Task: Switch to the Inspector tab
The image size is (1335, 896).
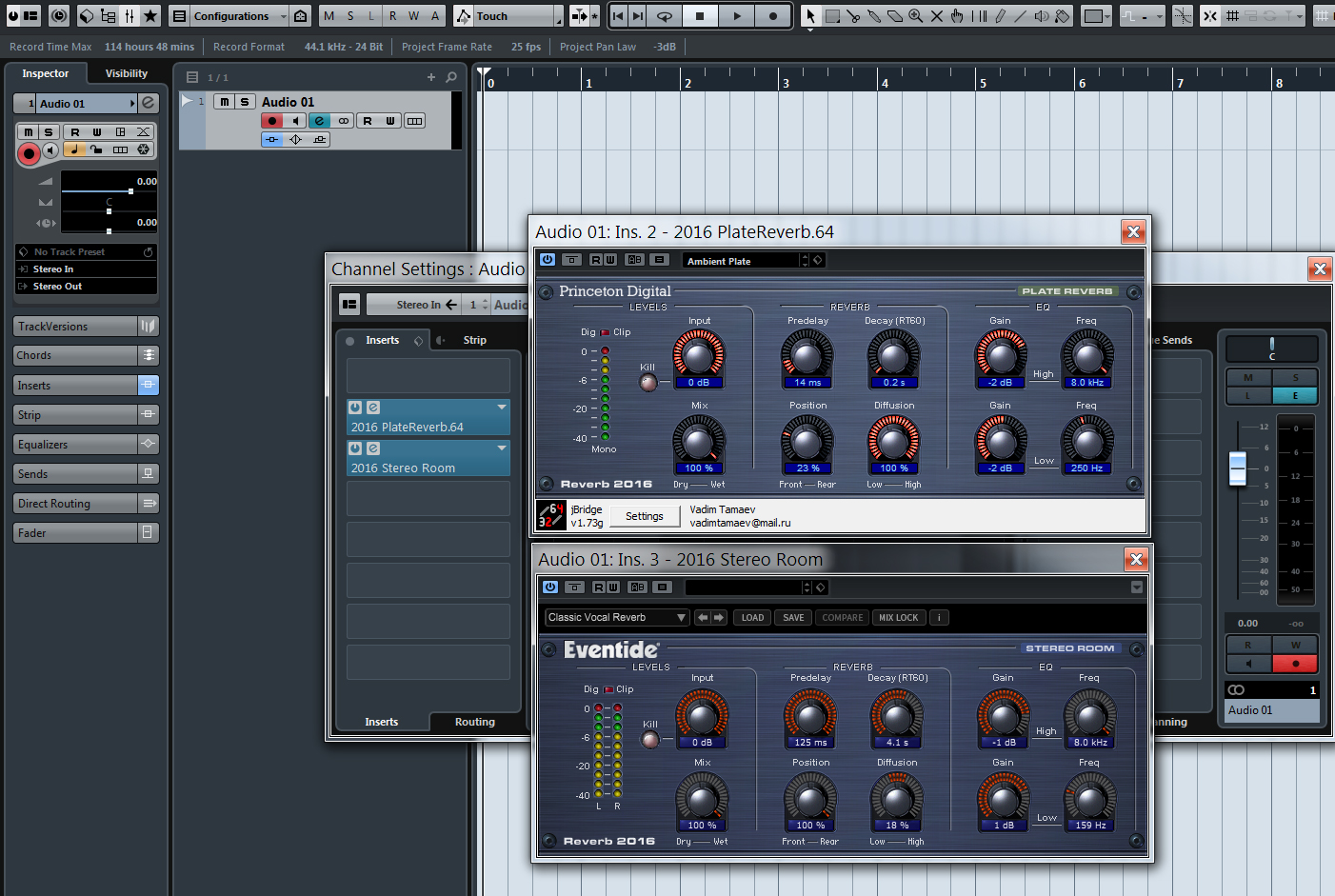Action: point(46,73)
